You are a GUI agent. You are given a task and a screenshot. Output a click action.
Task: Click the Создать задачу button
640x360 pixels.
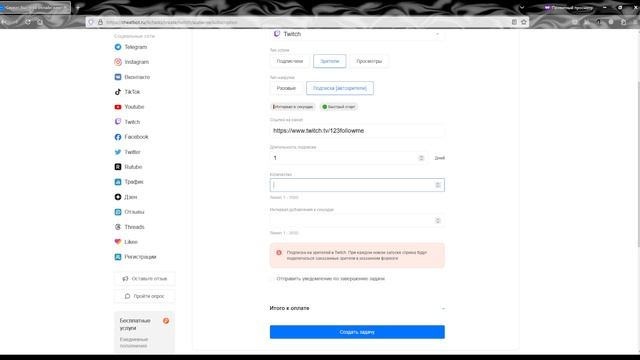(357, 332)
